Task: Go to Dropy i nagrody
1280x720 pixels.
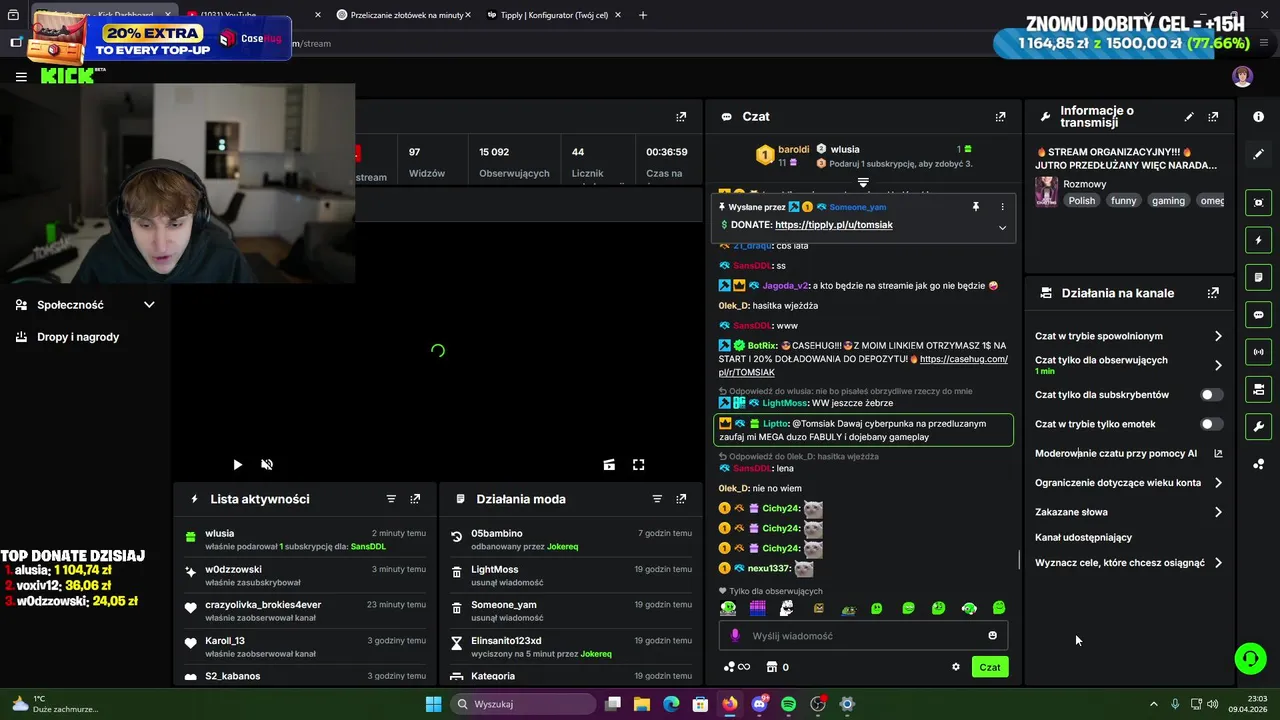Action: 78,337
